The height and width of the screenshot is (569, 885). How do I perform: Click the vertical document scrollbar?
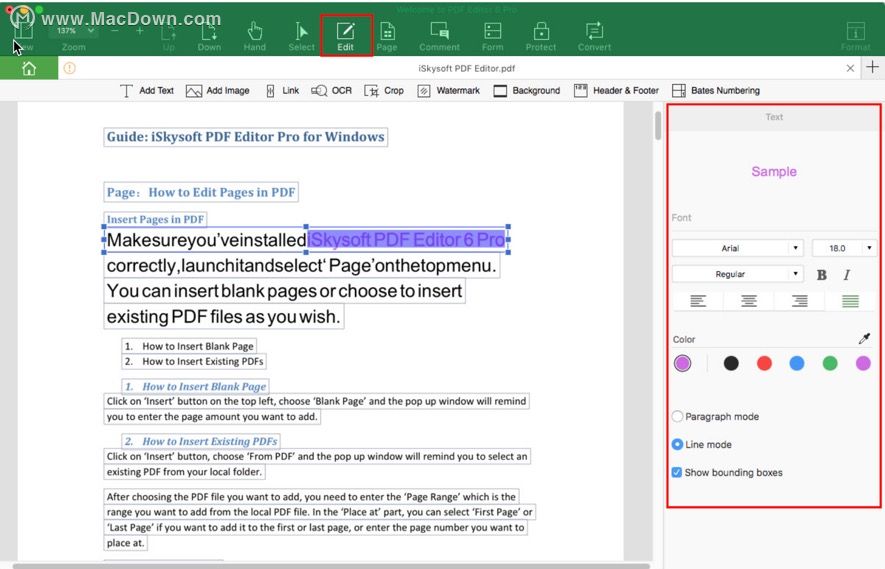658,126
